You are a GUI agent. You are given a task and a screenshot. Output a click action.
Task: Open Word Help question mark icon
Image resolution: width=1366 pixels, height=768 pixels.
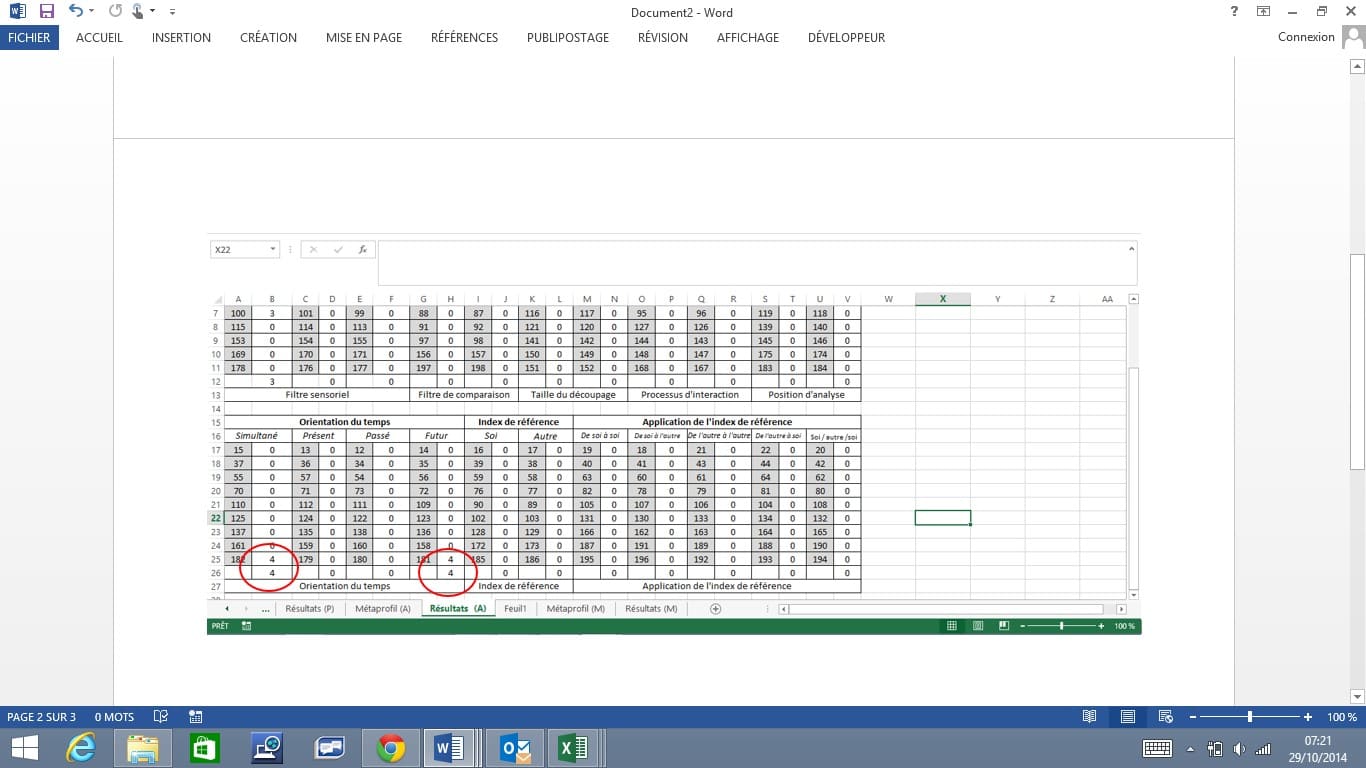[x=1233, y=12]
